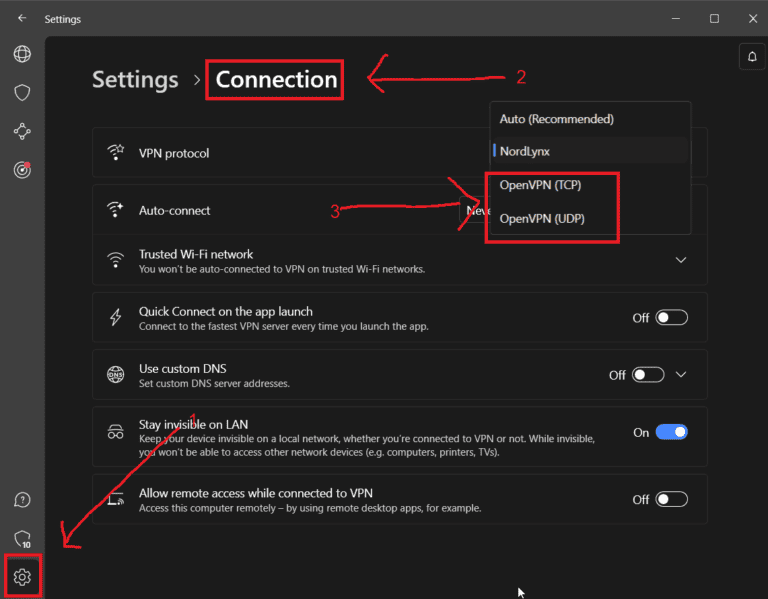Enable Allow remote access while connected to VPN
Screen dimensions: 768x599
[x=671, y=499]
